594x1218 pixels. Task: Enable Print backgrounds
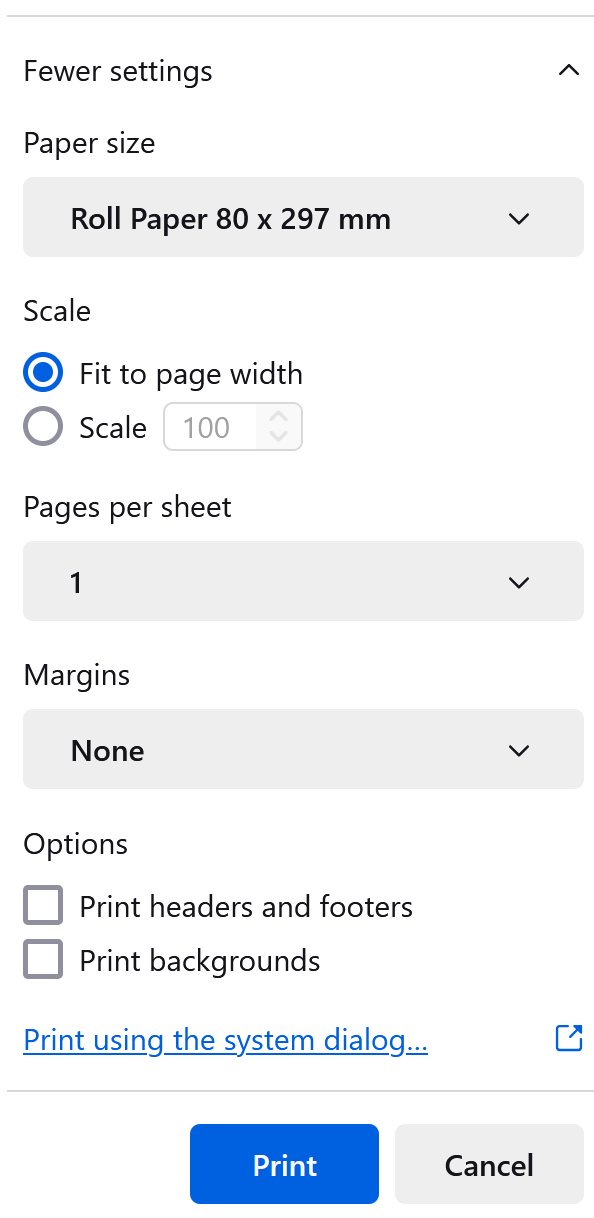pos(42,958)
